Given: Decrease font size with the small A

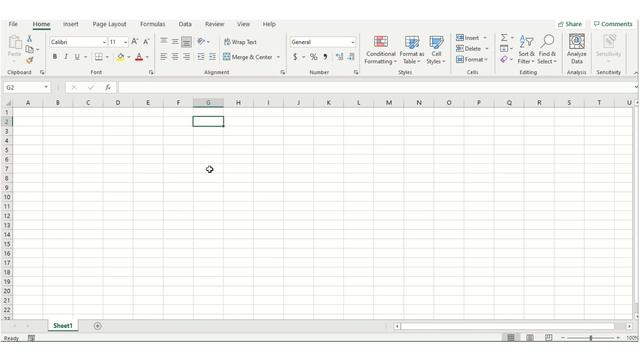Looking at the screenshot, I should click(x=146, y=42).
